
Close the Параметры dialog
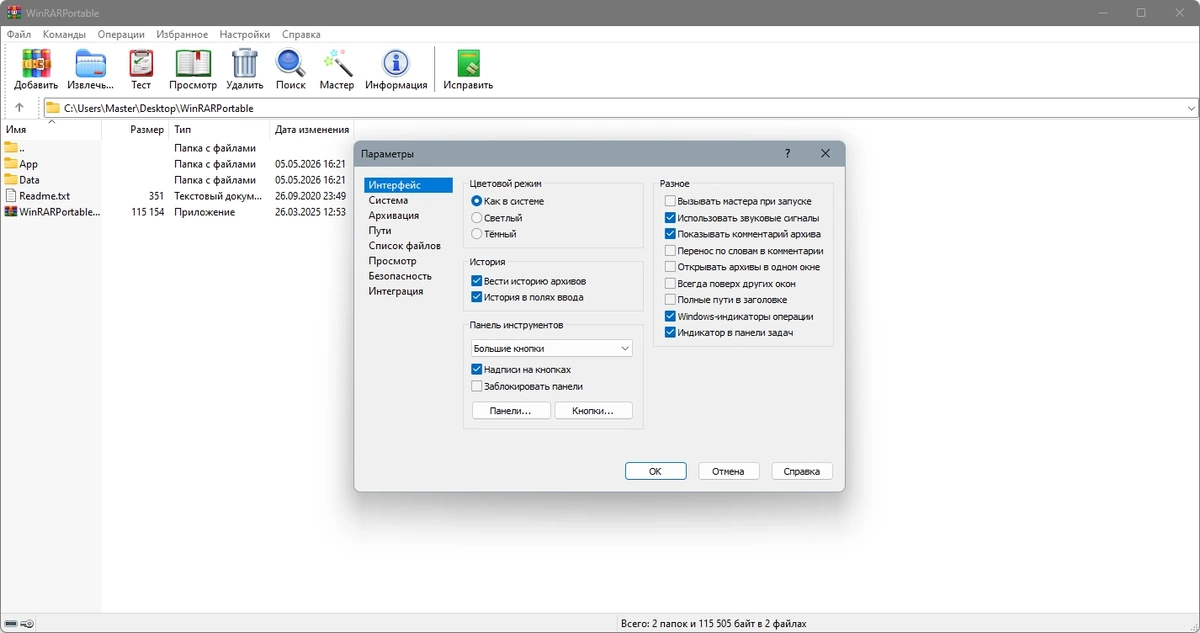click(825, 154)
